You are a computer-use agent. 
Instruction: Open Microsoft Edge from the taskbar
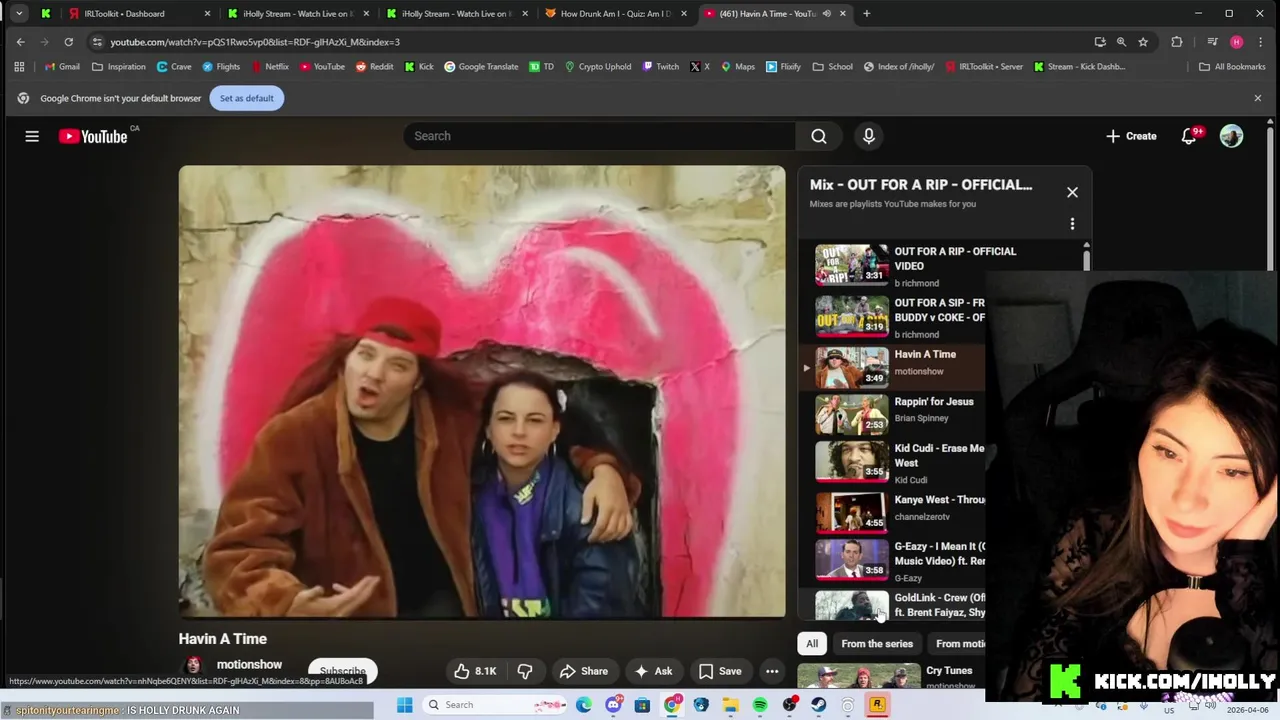pyautogui.click(x=584, y=705)
